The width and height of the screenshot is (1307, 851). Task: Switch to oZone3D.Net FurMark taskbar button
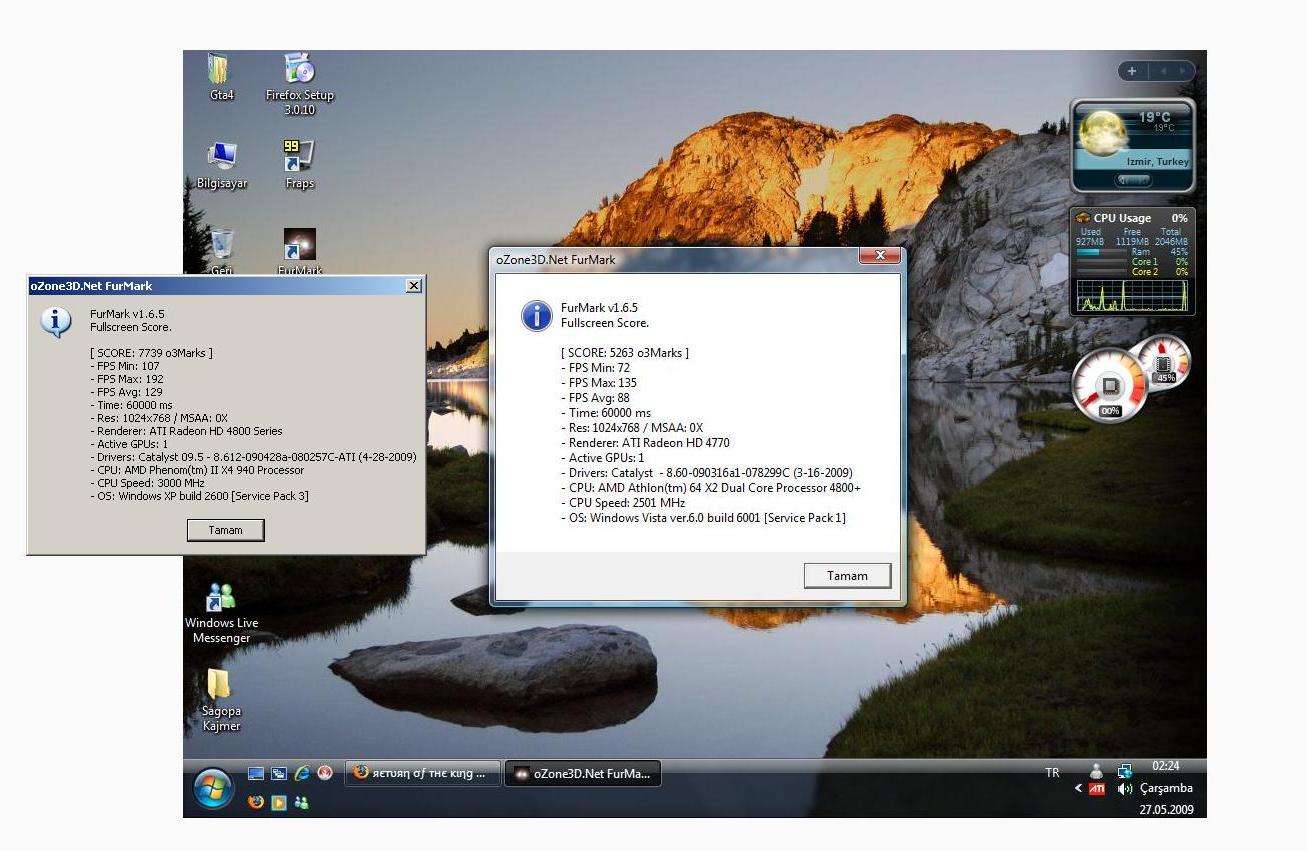click(x=583, y=773)
